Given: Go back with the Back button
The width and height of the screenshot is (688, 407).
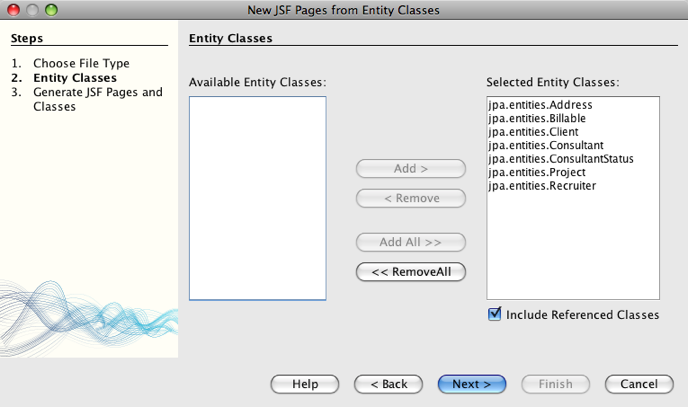Looking at the screenshot, I should pyautogui.click(x=388, y=384).
